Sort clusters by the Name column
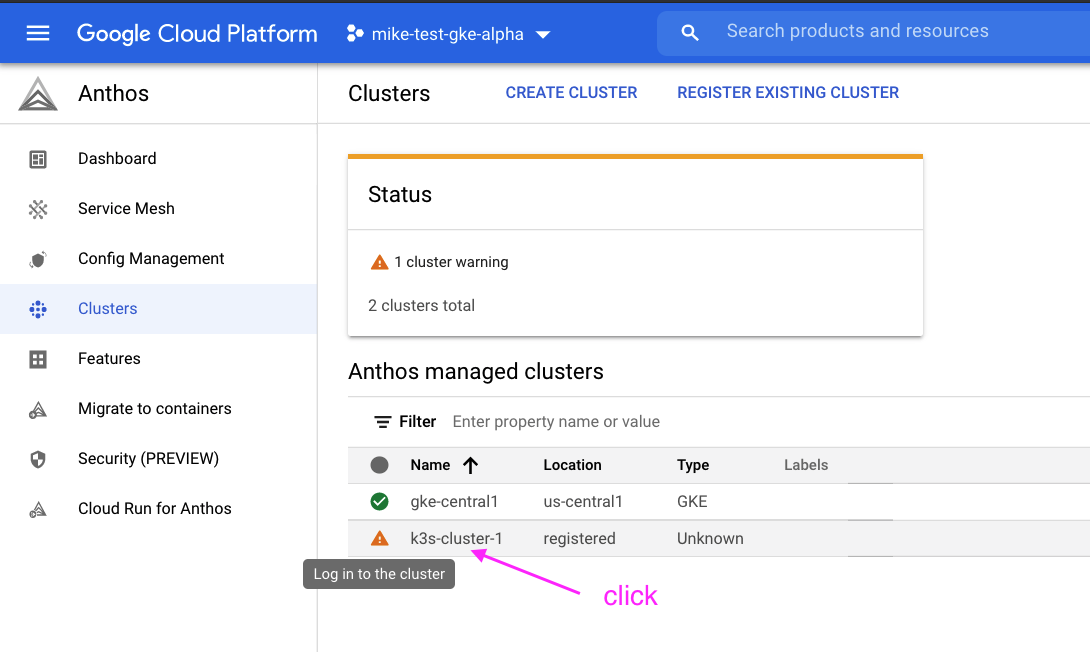The width and height of the screenshot is (1090, 652). click(430, 465)
